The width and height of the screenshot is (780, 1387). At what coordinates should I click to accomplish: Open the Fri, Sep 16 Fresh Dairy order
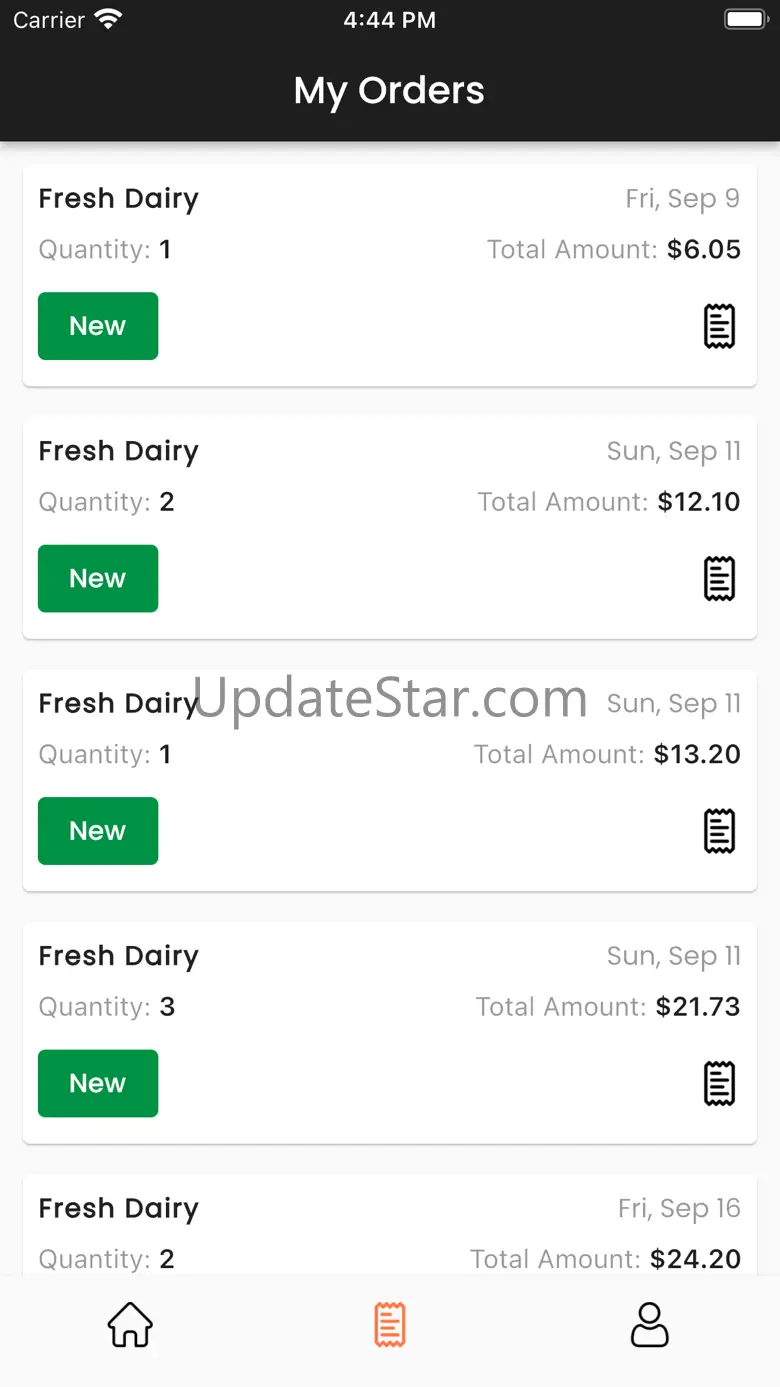390,1230
